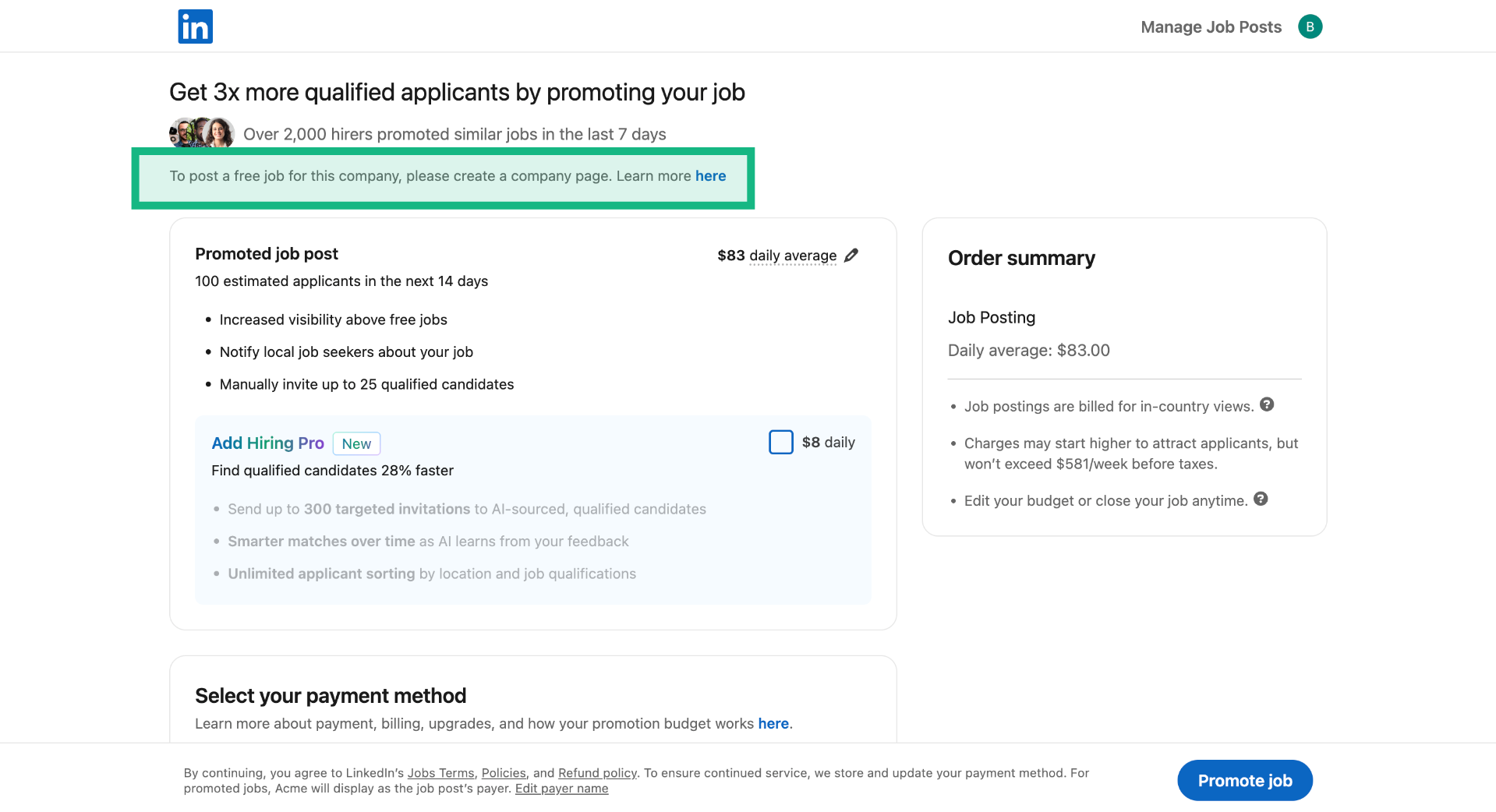1496x812 pixels.
Task: Click the Promote job button
Action: (1244, 780)
